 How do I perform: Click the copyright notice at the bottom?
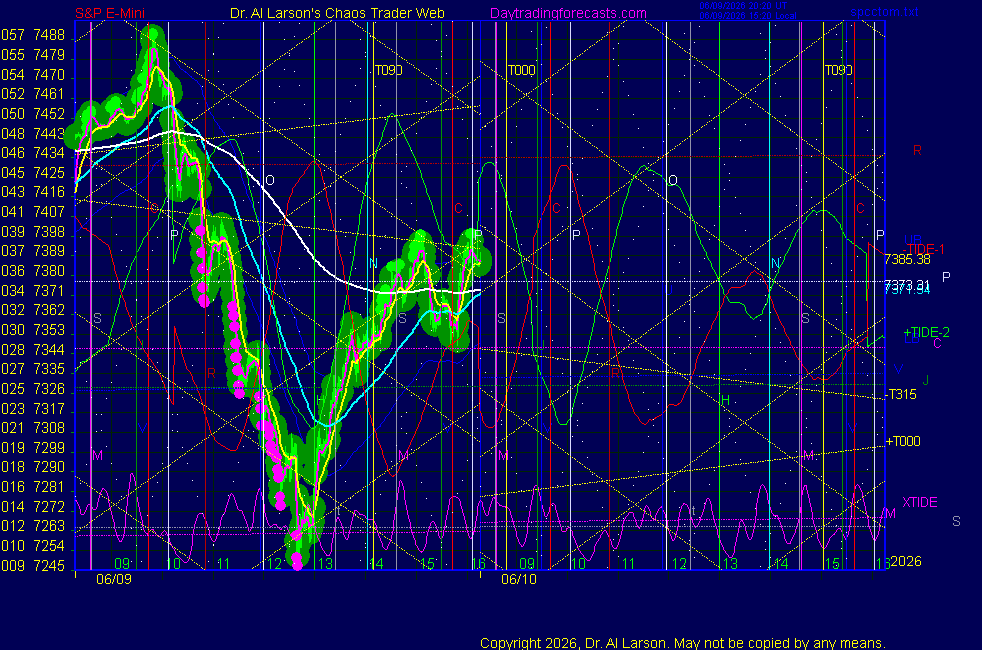pyautogui.click(x=683, y=643)
